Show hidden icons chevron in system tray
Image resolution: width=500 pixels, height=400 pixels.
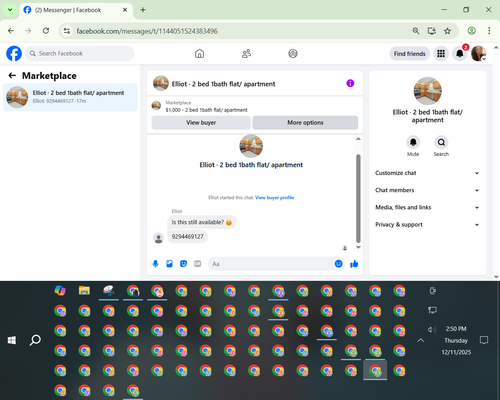click(421, 340)
